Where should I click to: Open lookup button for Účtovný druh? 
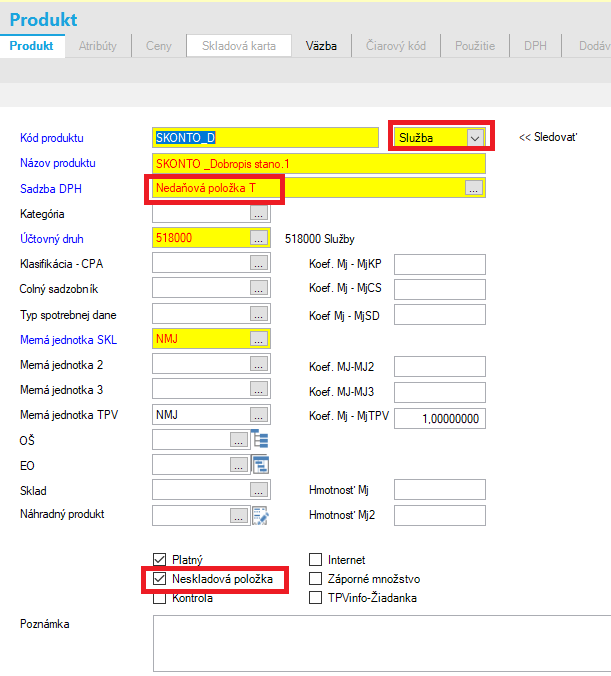[259, 238]
